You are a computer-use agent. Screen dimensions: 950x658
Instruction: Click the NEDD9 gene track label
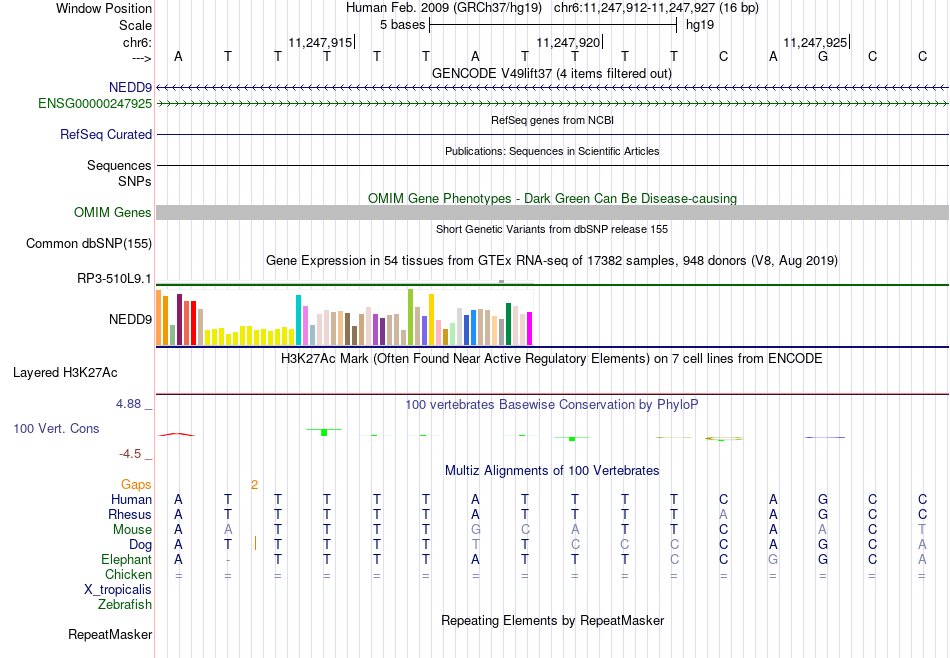tap(130, 87)
